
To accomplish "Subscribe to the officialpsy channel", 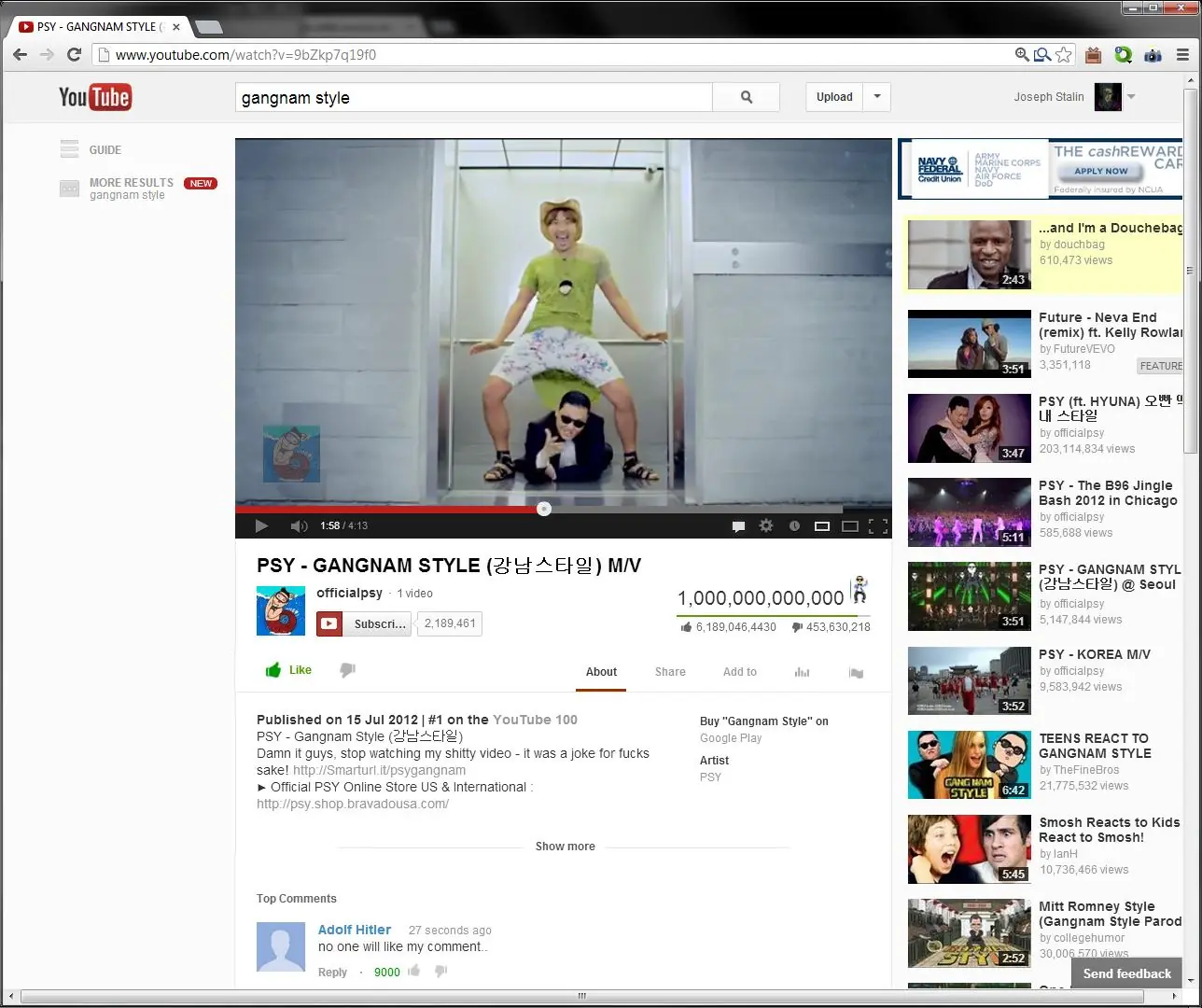I will pos(364,623).
